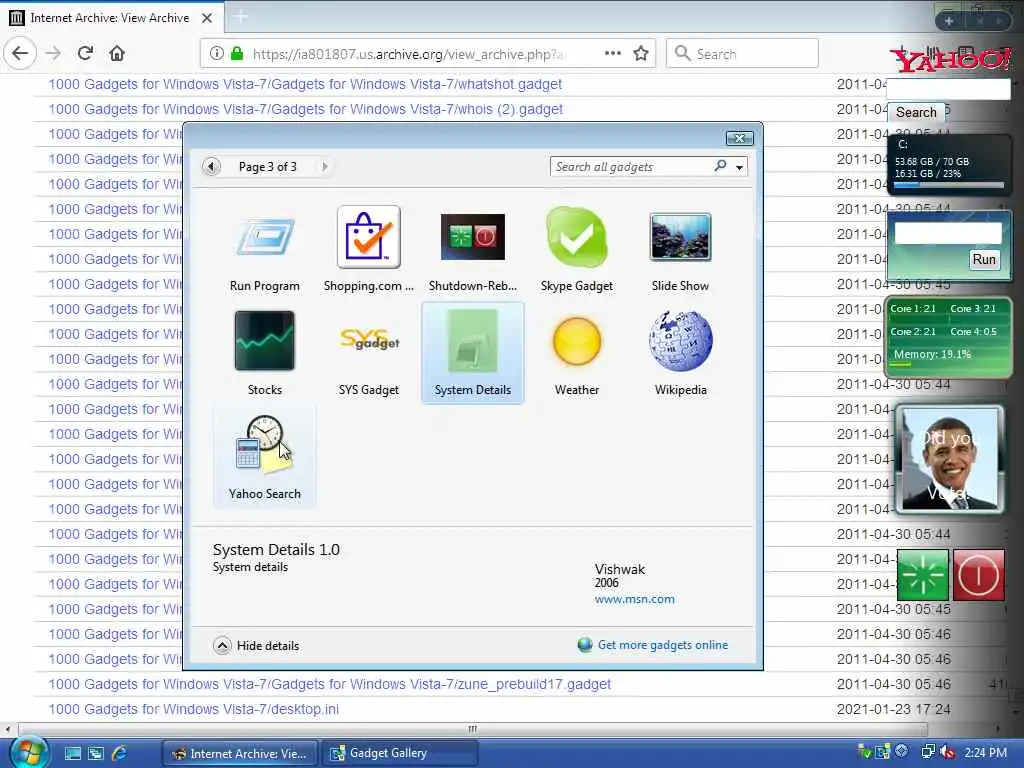Viewport: 1024px width, 768px height.
Task: Open page actions three-dot menu
Action: click(613, 53)
